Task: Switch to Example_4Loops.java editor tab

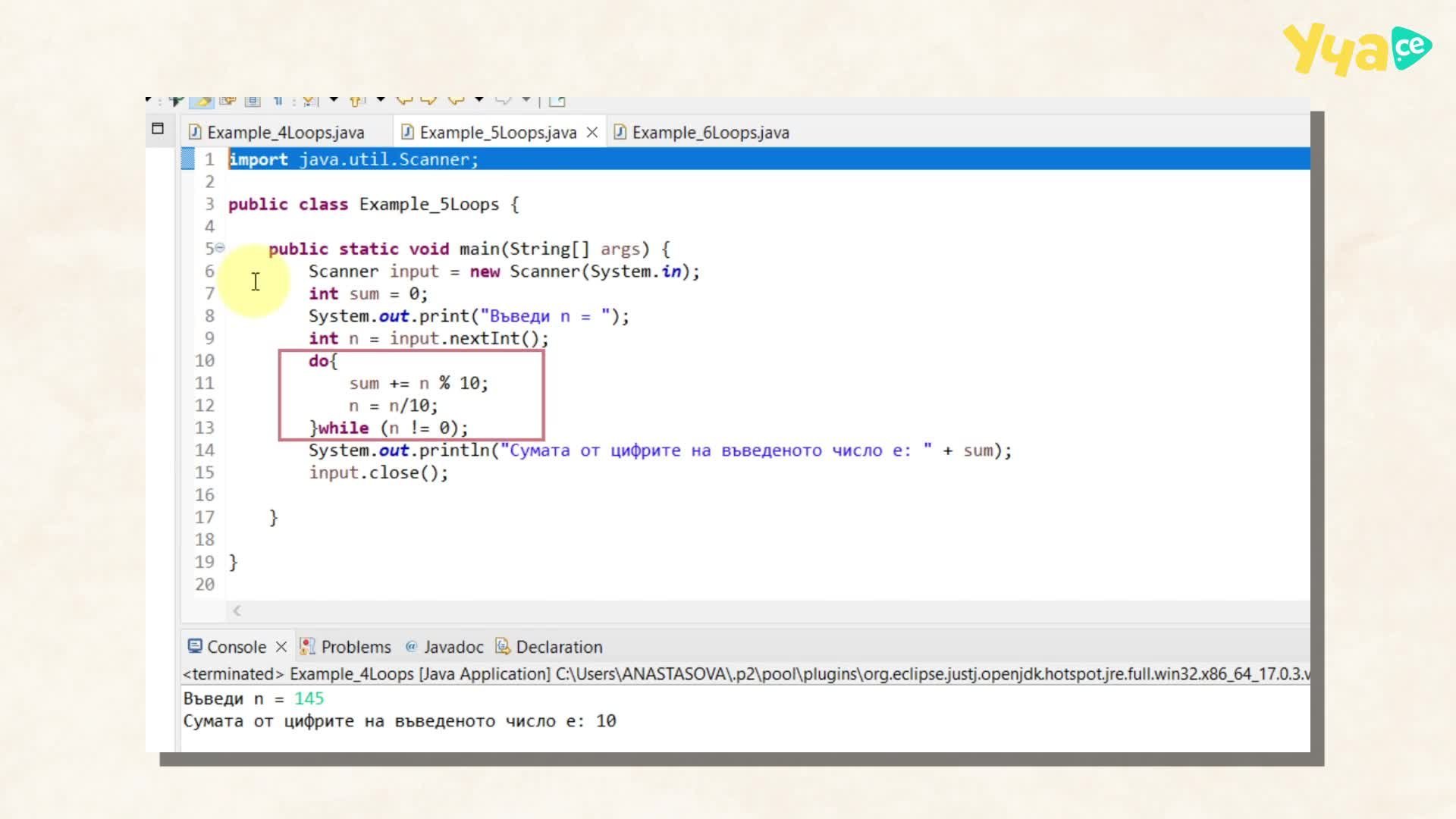Action: 285,133
